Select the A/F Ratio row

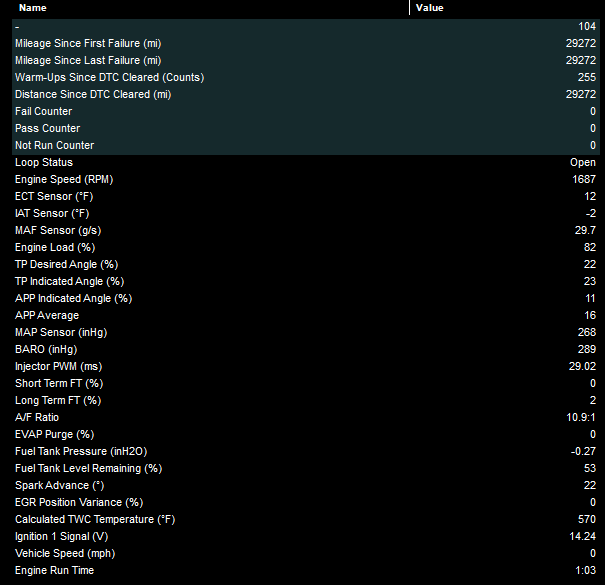click(x=306, y=417)
